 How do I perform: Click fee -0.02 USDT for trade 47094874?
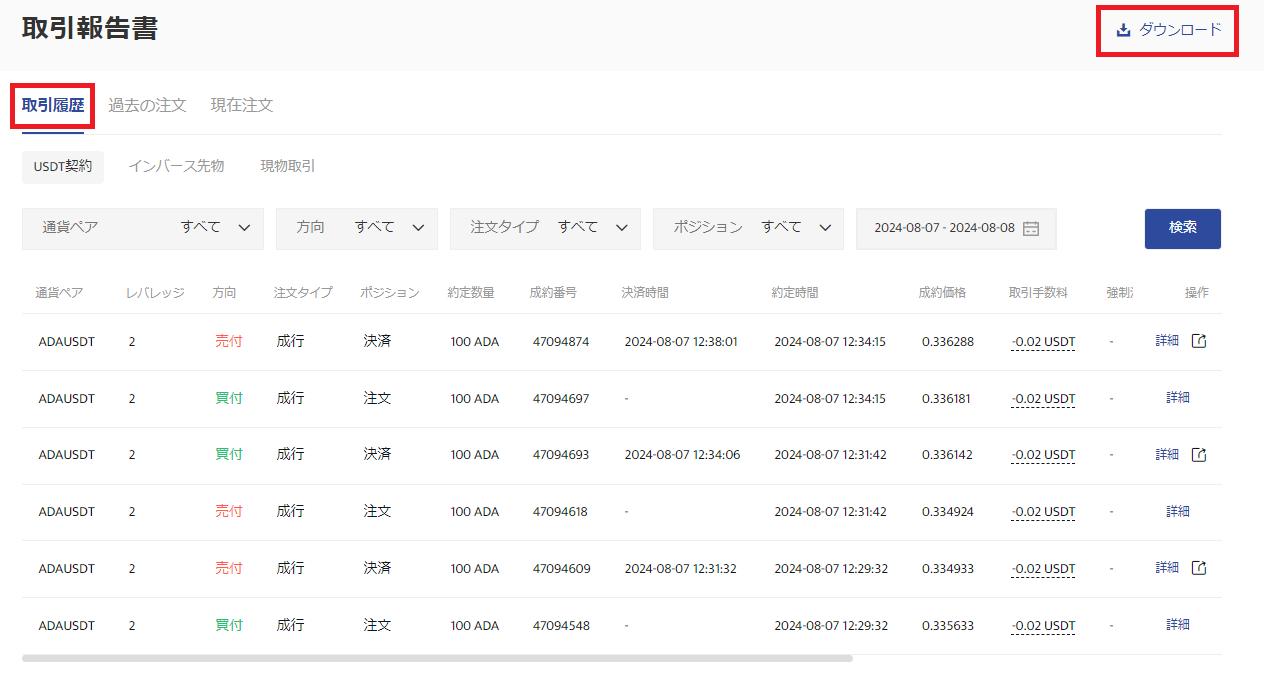pos(1043,342)
